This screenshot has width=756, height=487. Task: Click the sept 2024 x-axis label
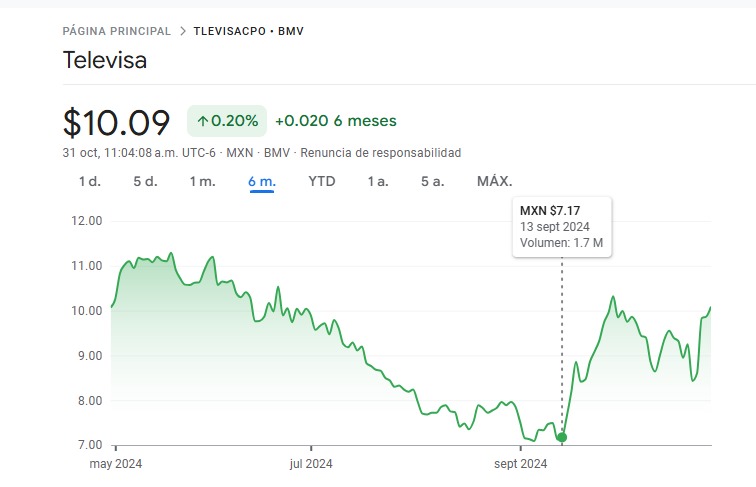[521, 464]
